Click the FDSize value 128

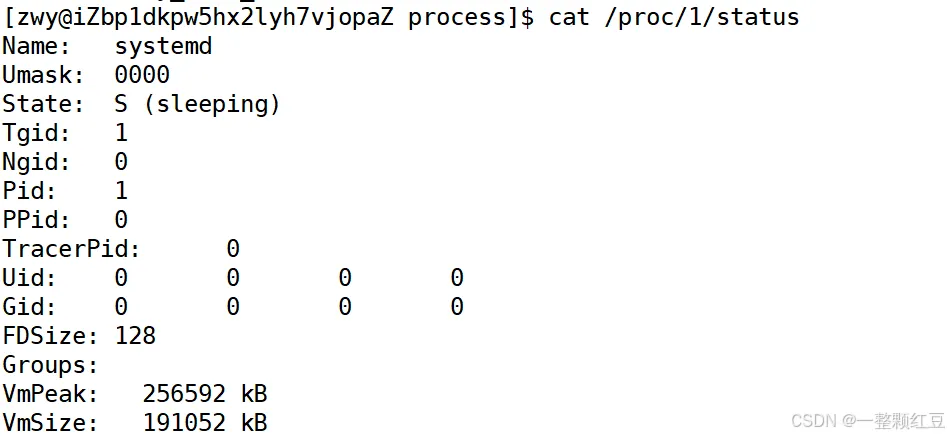(135, 336)
